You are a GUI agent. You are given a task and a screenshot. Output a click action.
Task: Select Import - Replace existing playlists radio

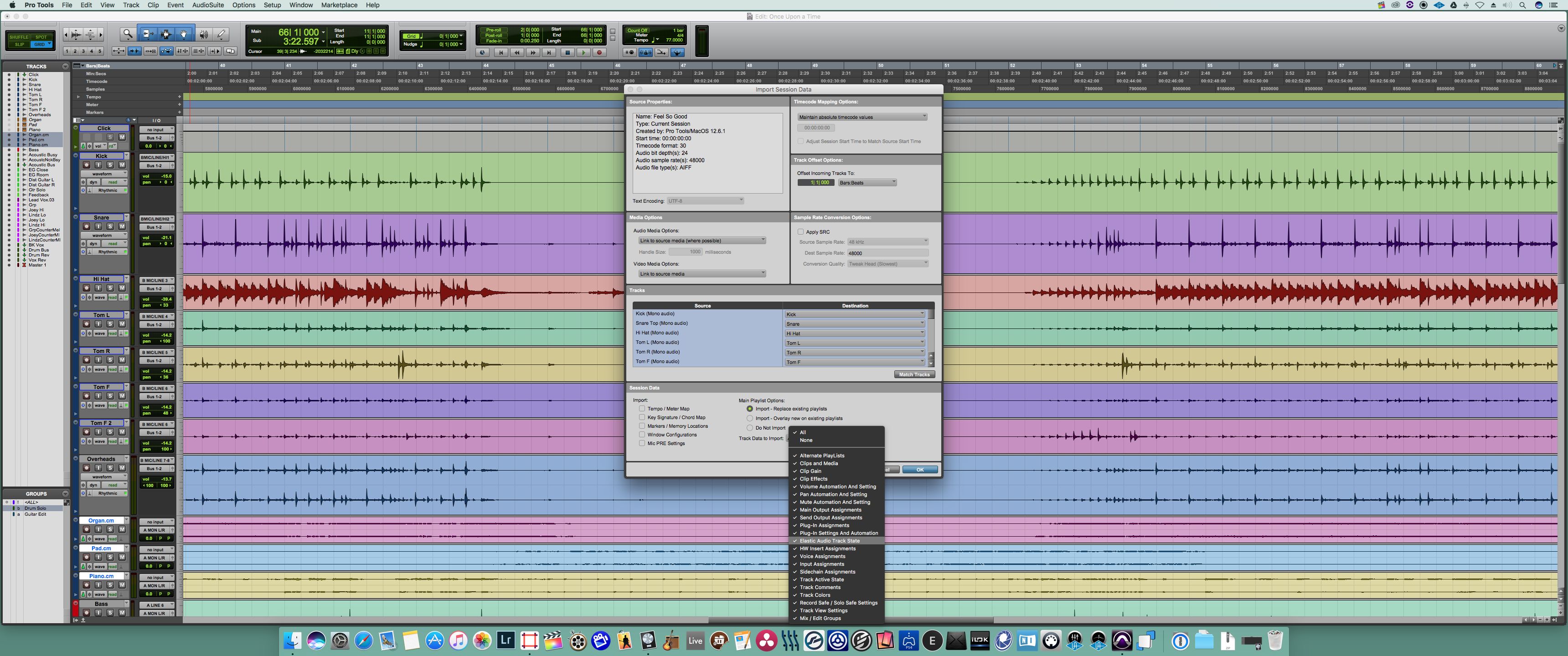pos(750,409)
